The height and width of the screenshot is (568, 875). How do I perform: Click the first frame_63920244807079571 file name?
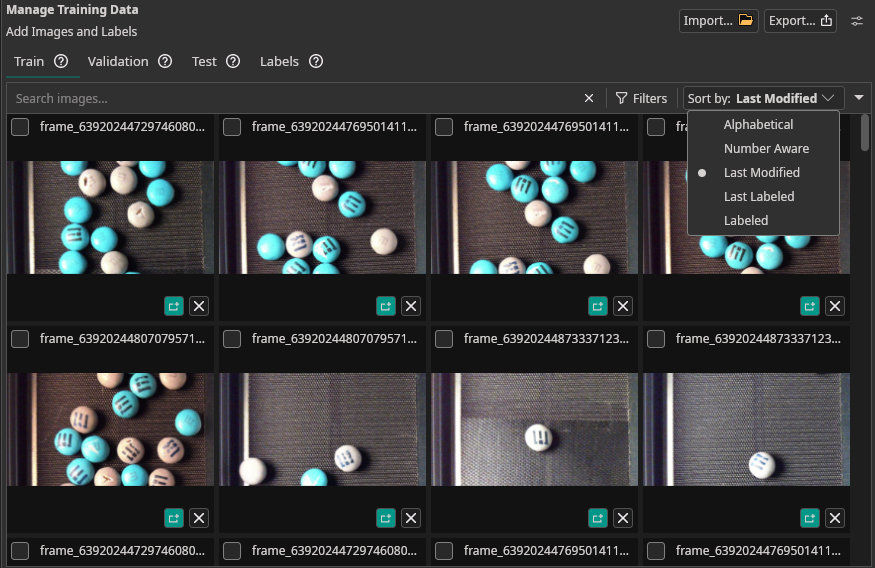pyautogui.click(x=122, y=339)
